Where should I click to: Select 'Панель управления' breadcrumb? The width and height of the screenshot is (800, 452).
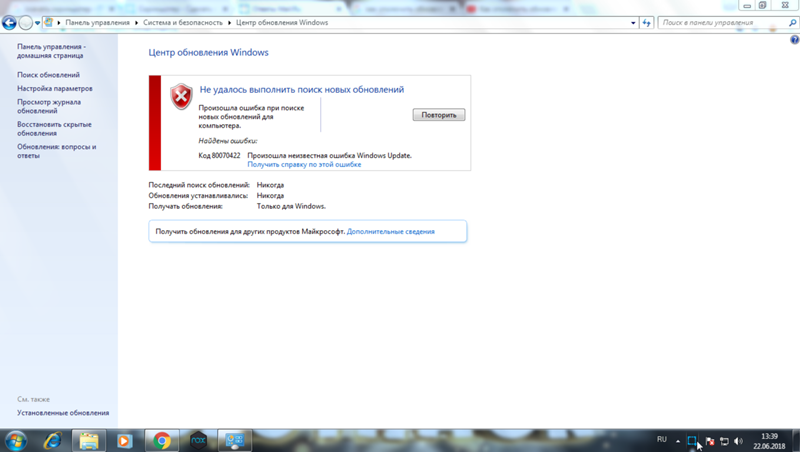[x=97, y=22]
